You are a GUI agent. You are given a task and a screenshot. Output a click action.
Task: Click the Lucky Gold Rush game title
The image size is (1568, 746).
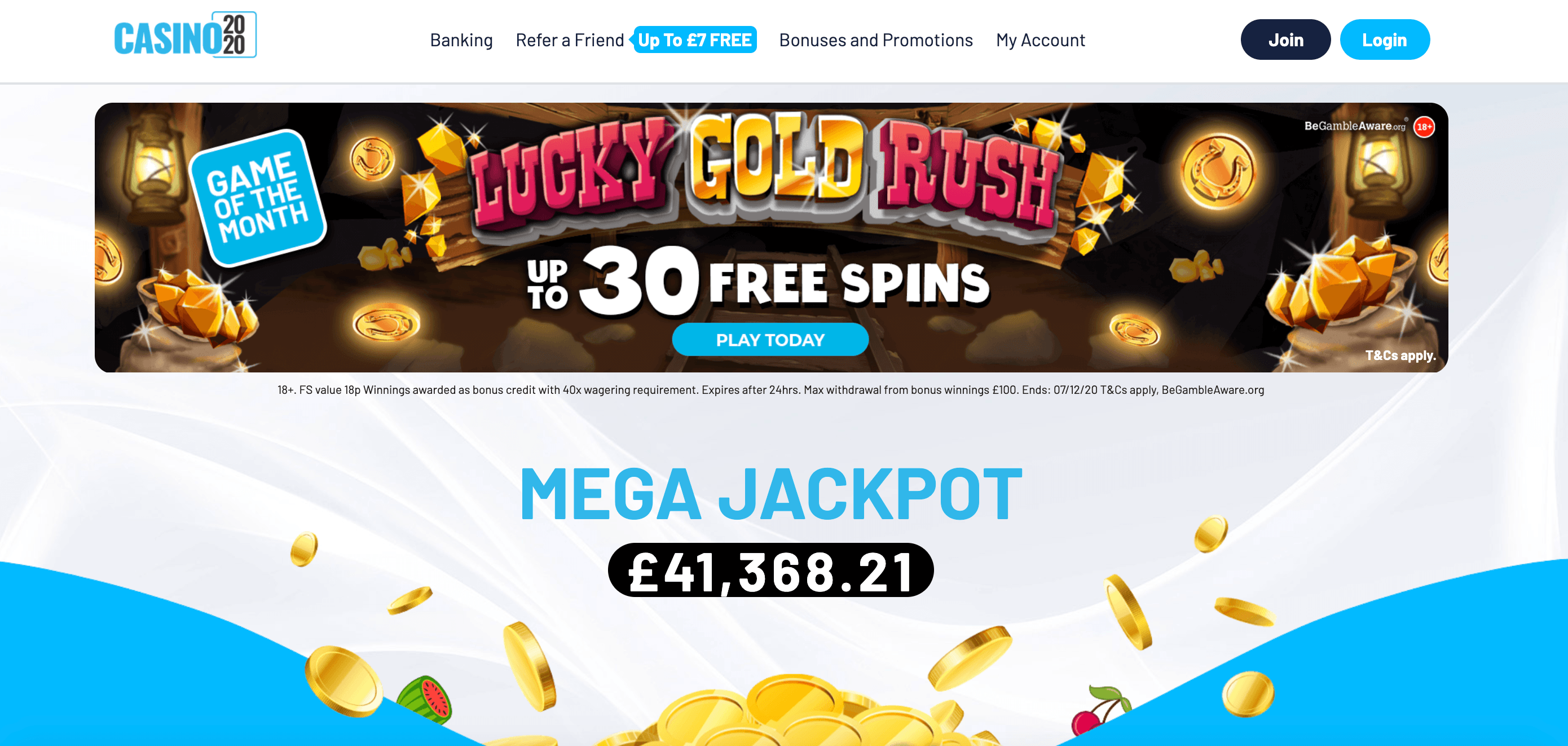click(765, 170)
